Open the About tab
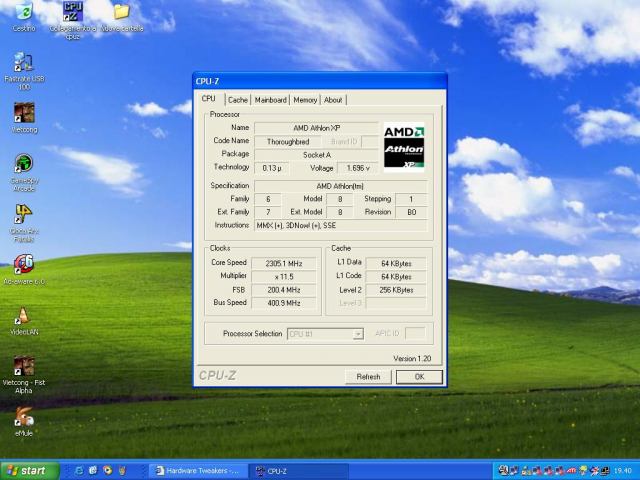The width and height of the screenshot is (640, 480). [333, 100]
